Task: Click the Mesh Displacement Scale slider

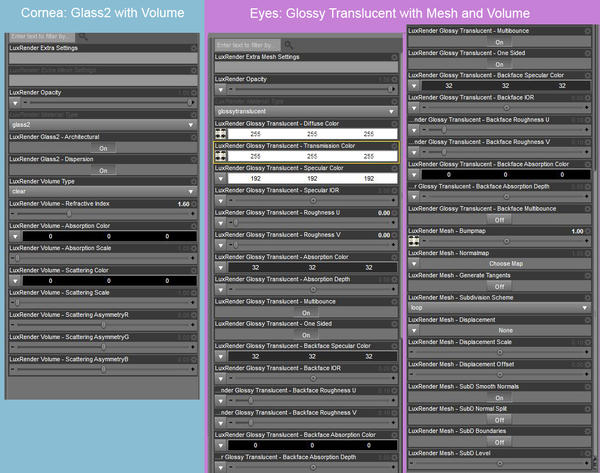Action: [x=499, y=352]
